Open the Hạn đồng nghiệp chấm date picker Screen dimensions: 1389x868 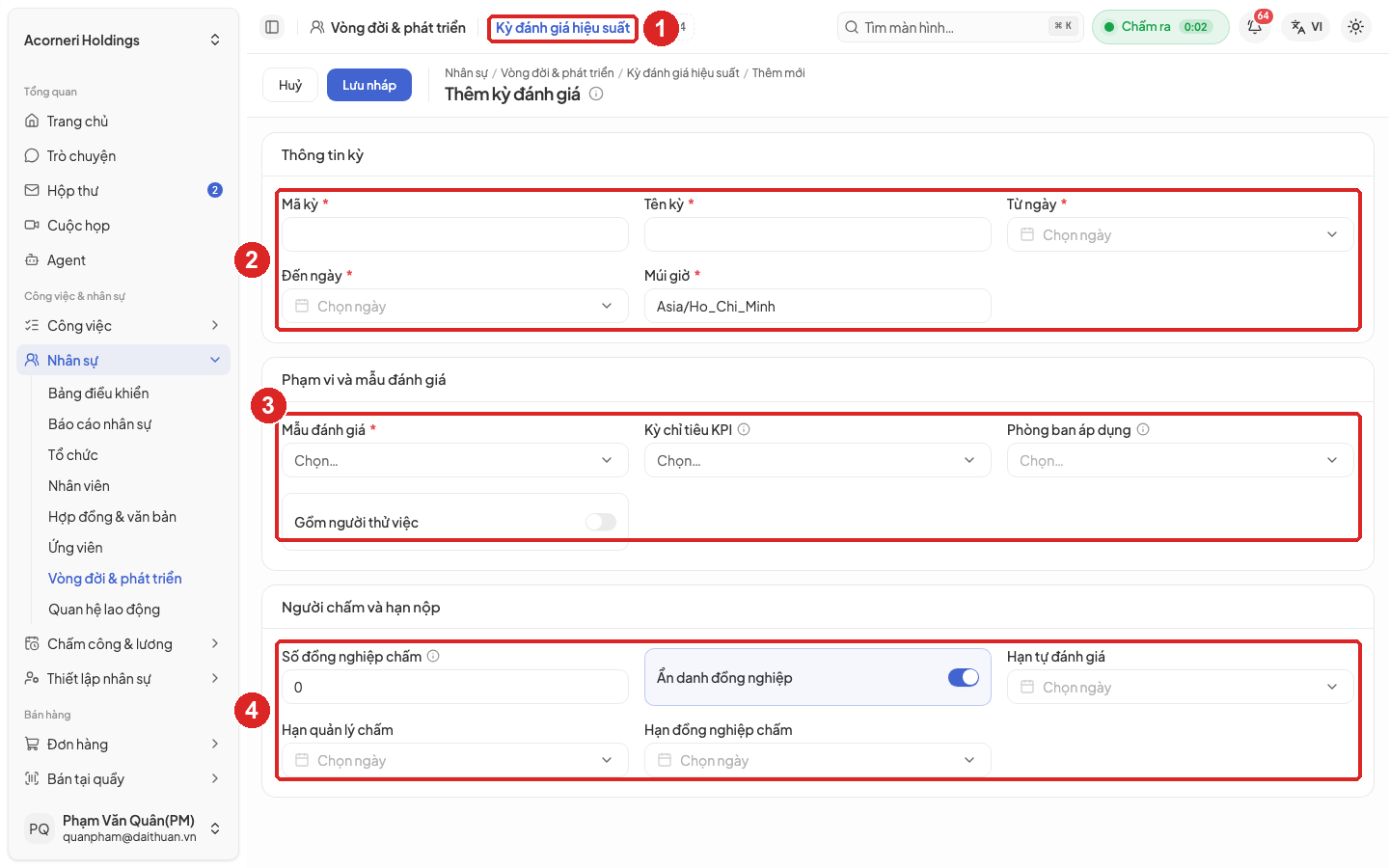point(818,760)
